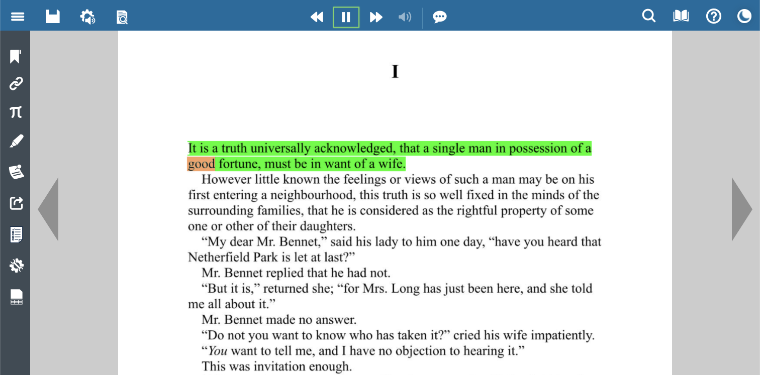Toggle night mode with moon icon
Screen dimensions: 760x375
coord(744,16)
